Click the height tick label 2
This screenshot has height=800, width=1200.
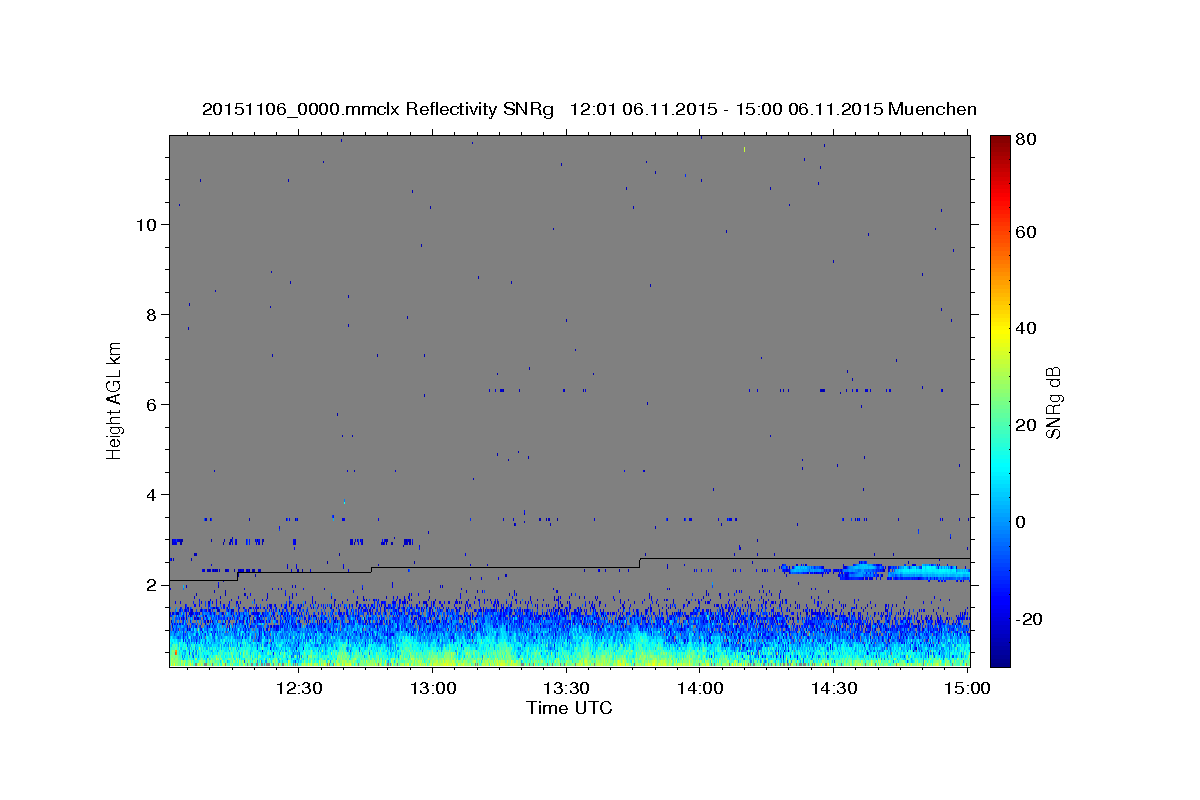point(151,585)
